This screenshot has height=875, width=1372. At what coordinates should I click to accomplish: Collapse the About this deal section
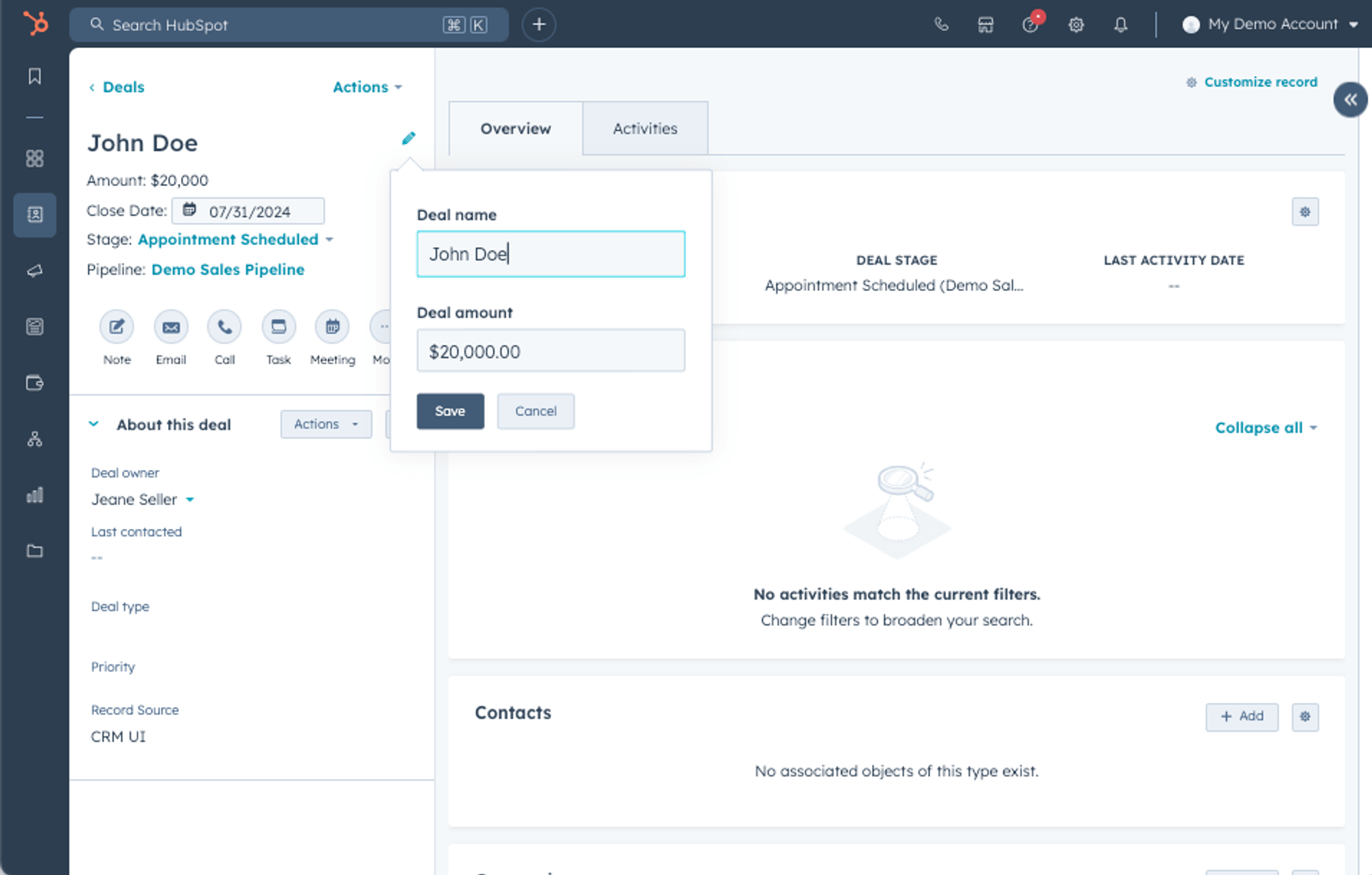coord(94,424)
